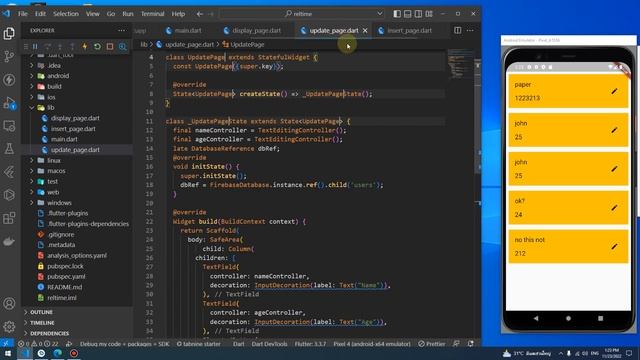640x360 pixels.
Task: Edit the 'no this not' entry in emulator
Action: 614,247
